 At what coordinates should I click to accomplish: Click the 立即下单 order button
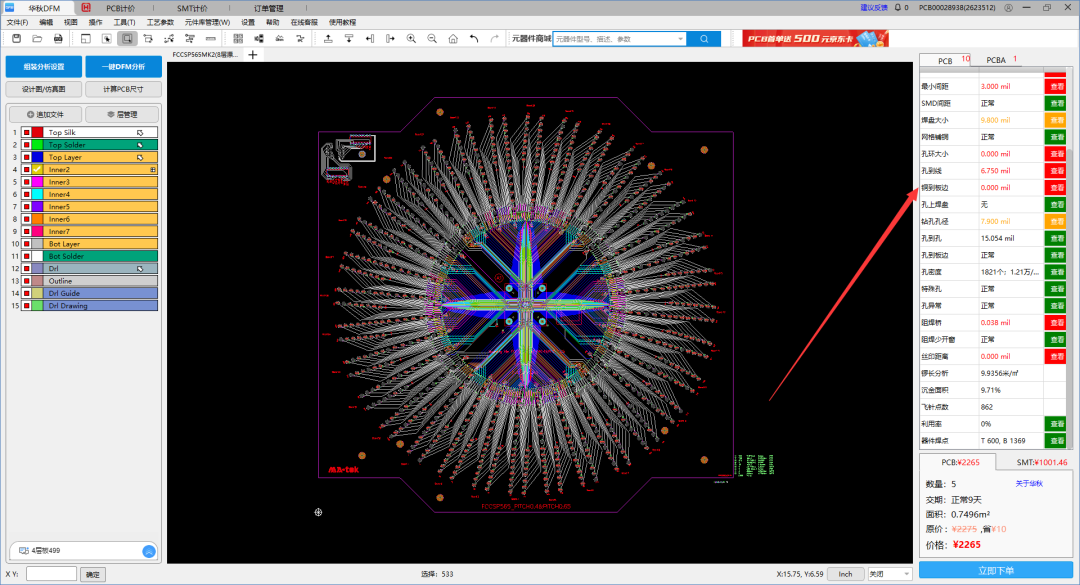995,570
